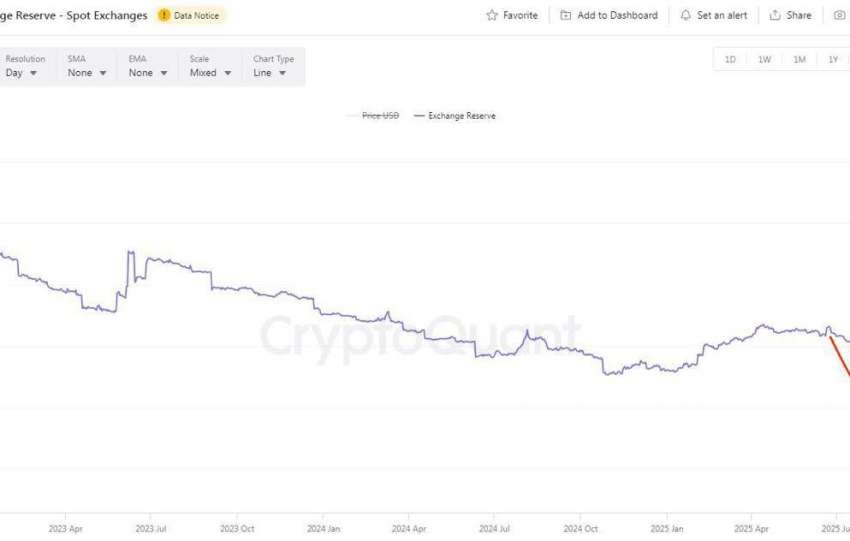Click the Add to Dashboard icon
The height and width of the screenshot is (541, 850).
[566, 15]
